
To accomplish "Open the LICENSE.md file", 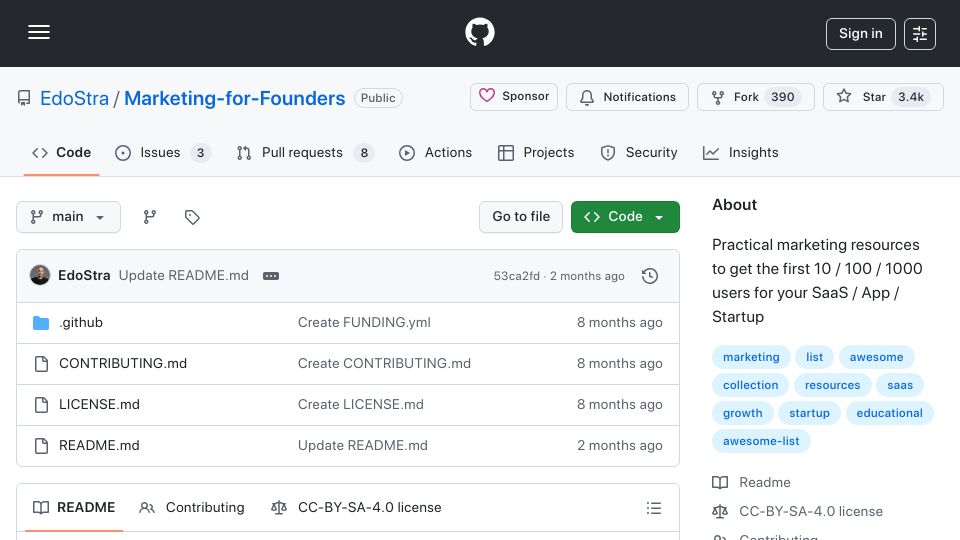I will (99, 405).
